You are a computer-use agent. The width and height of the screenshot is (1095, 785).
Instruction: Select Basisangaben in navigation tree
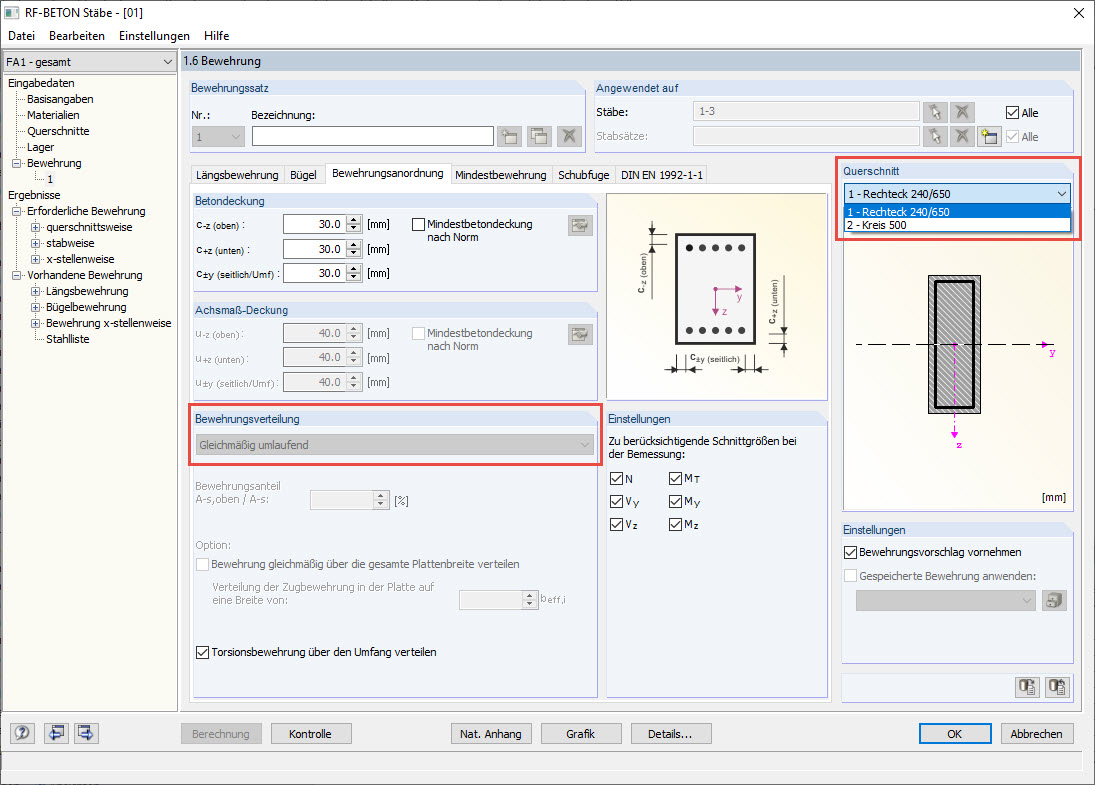[x=60, y=99]
